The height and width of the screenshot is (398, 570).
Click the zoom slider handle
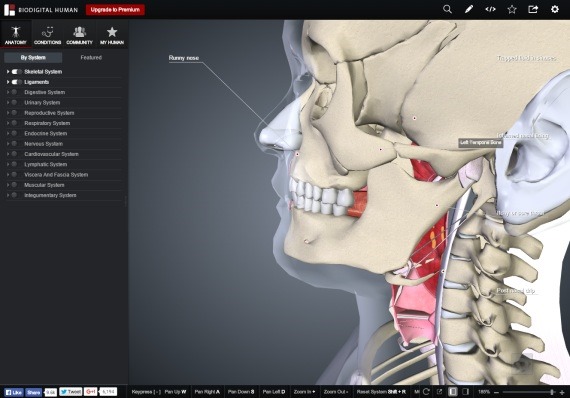coord(552,392)
